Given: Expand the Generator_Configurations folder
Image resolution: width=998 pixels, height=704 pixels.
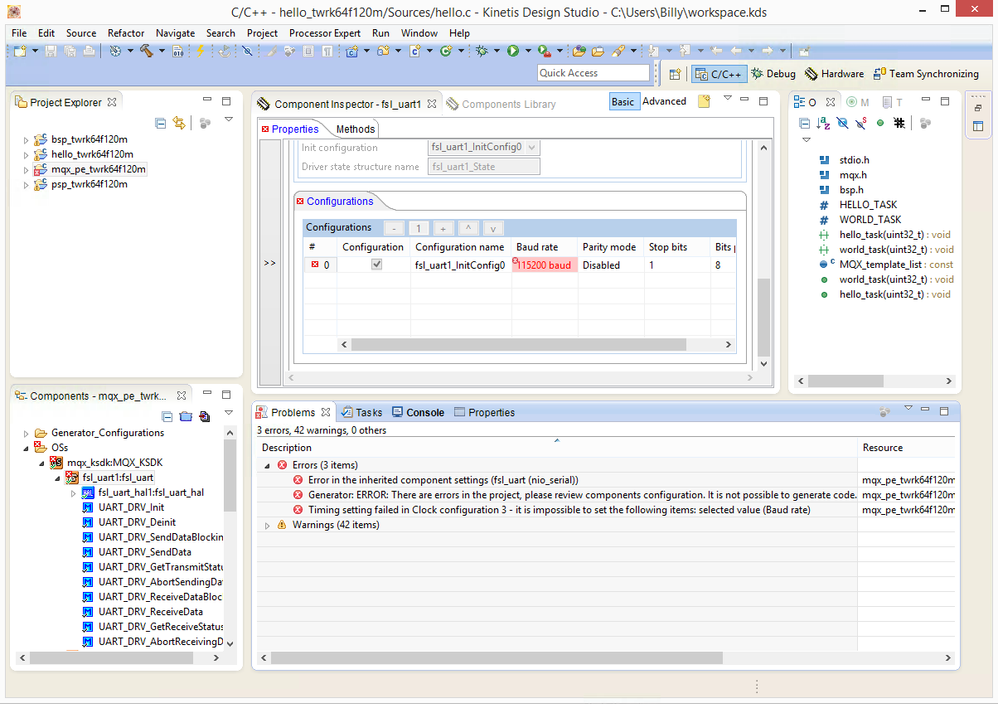Looking at the screenshot, I should pos(26,433).
